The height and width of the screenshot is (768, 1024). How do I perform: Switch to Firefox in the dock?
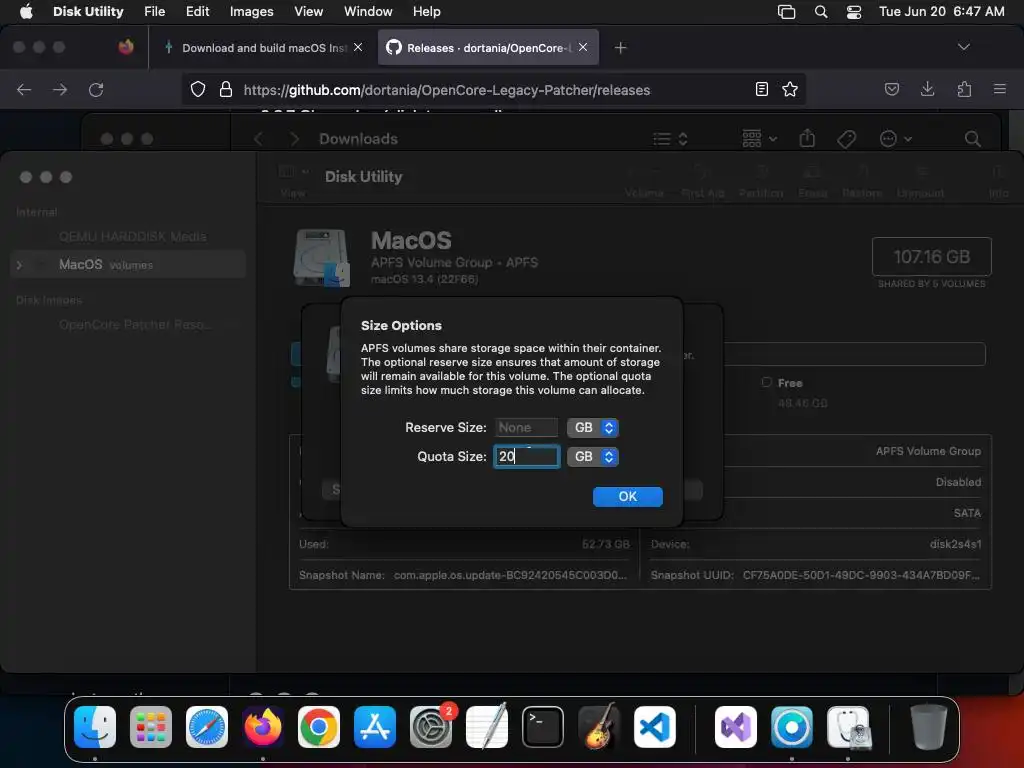263,727
